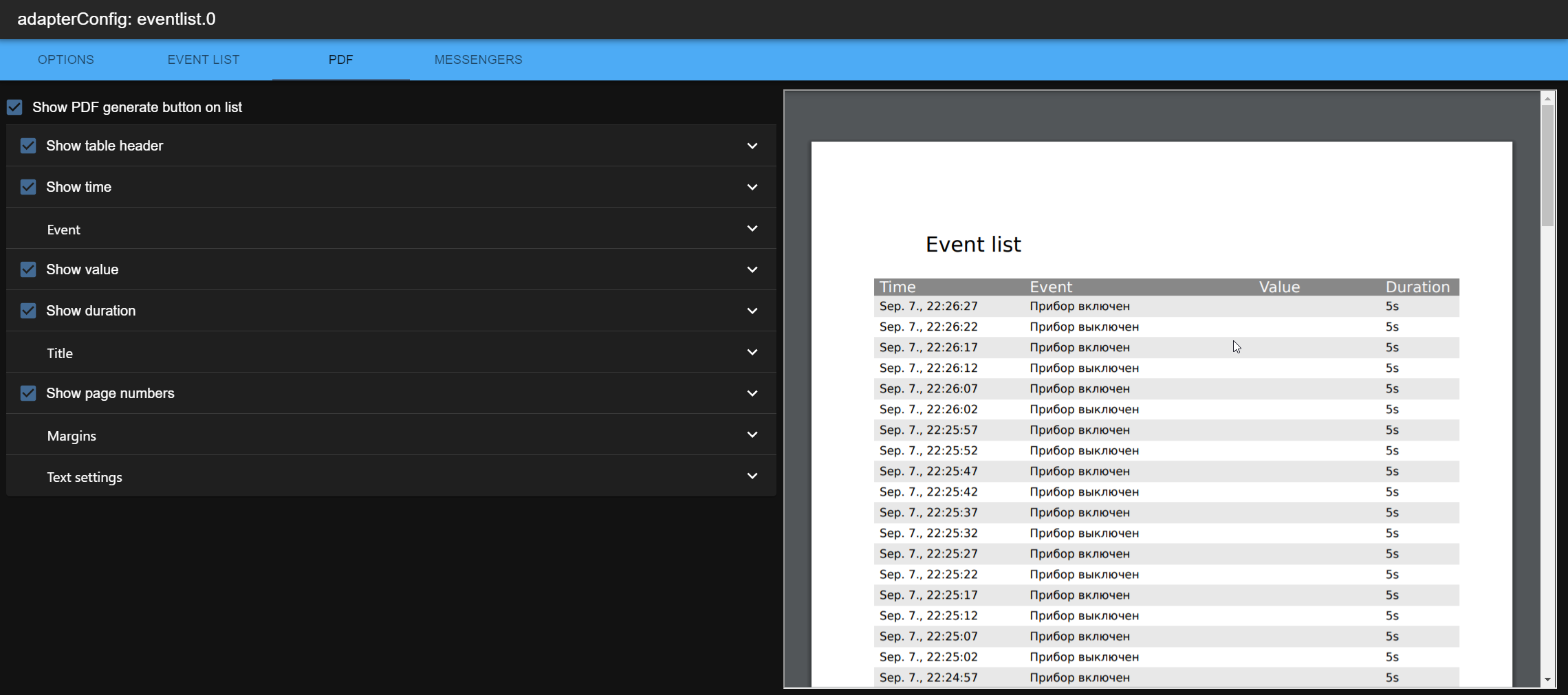The image size is (1568, 695).
Task: Open the Event section chevron
Action: (752, 228)
